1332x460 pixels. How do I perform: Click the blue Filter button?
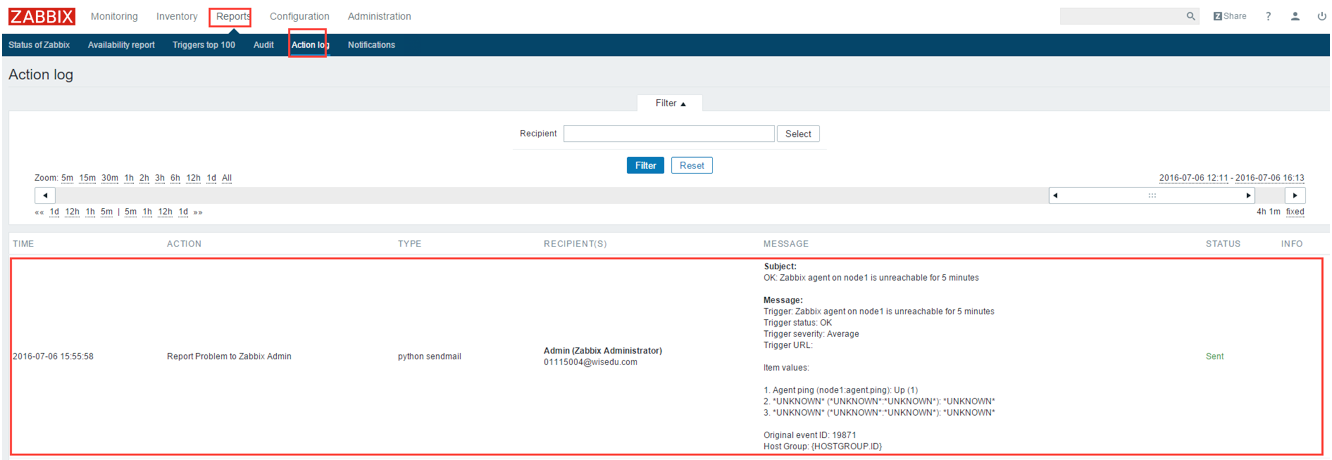[x=645, y=166]
